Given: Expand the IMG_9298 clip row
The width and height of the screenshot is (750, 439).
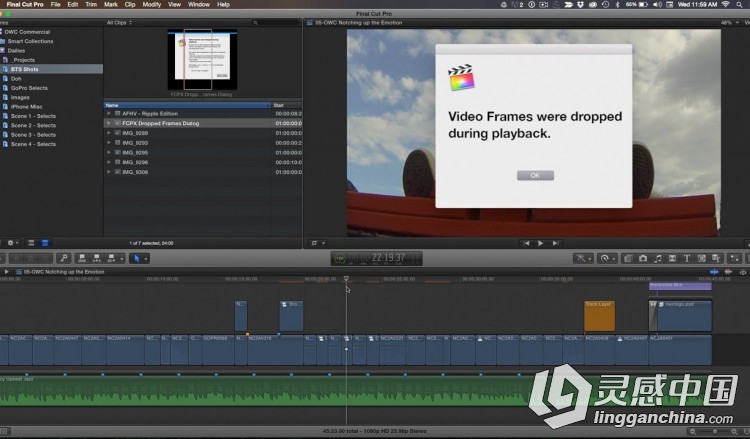Looking at the screenshot, I should 109,162.
